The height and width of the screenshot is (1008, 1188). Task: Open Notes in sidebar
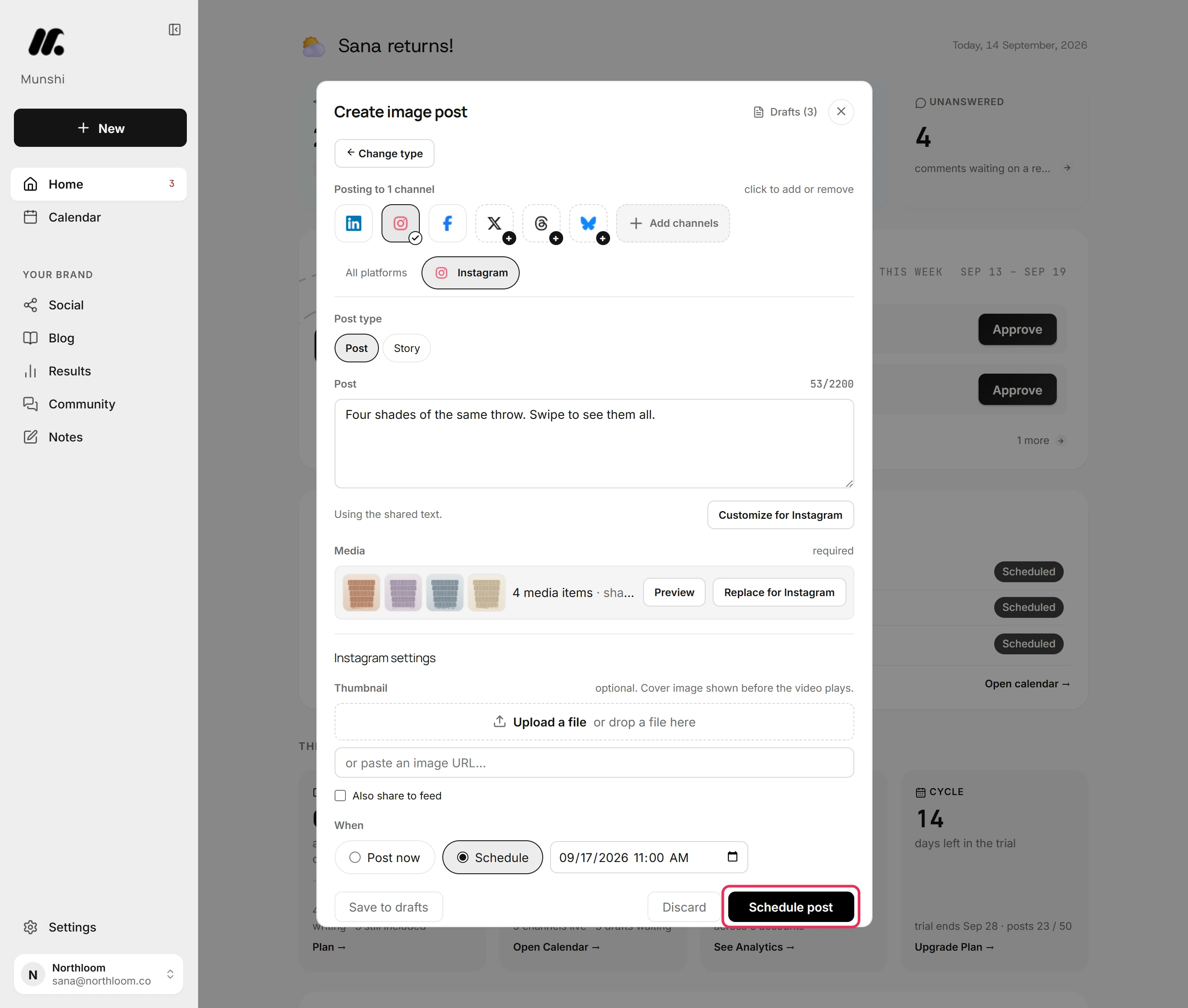click(x=99, y=437)
